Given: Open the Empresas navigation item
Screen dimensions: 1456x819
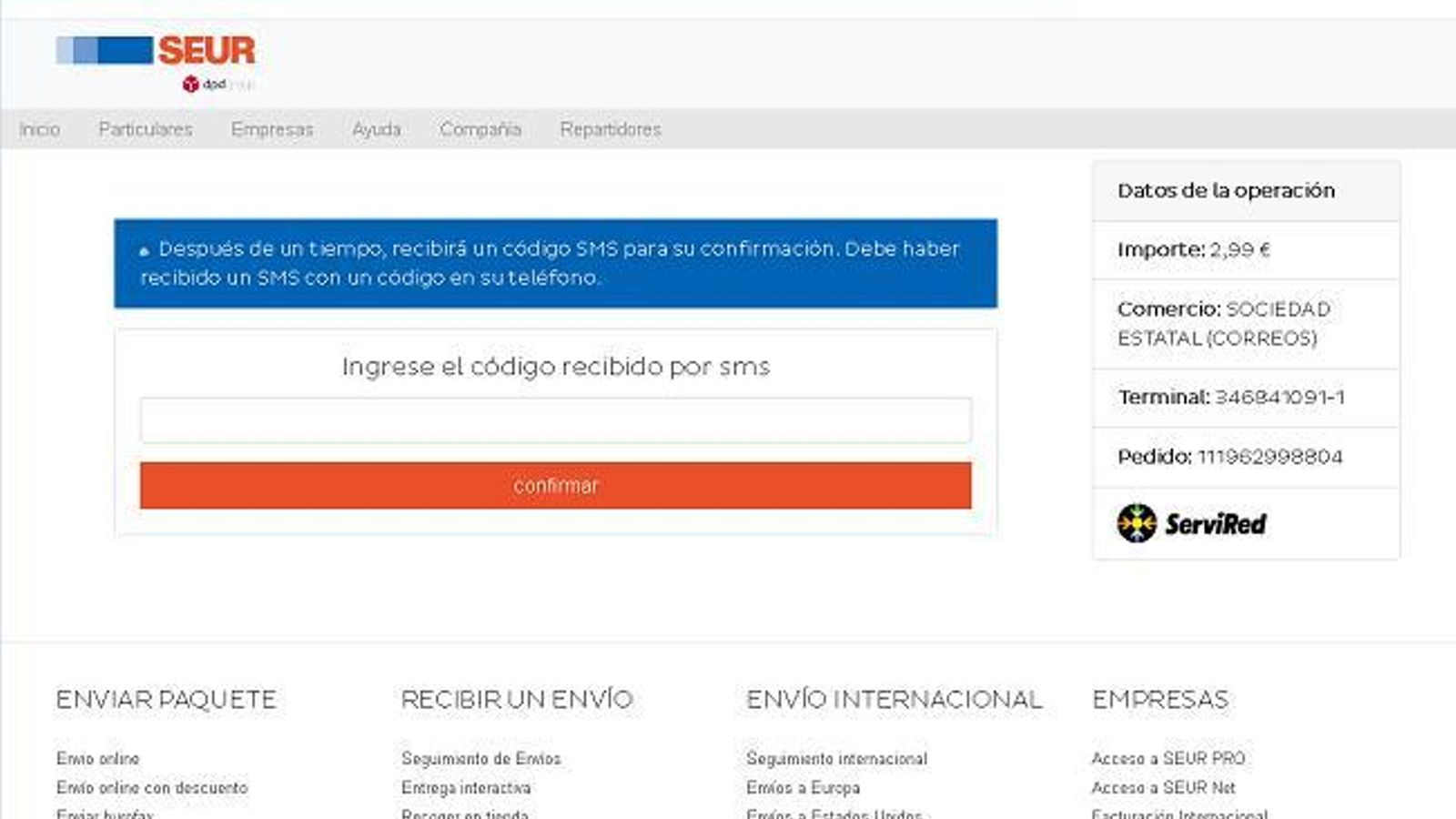Looking at the screenshot, I should point(272,129).
